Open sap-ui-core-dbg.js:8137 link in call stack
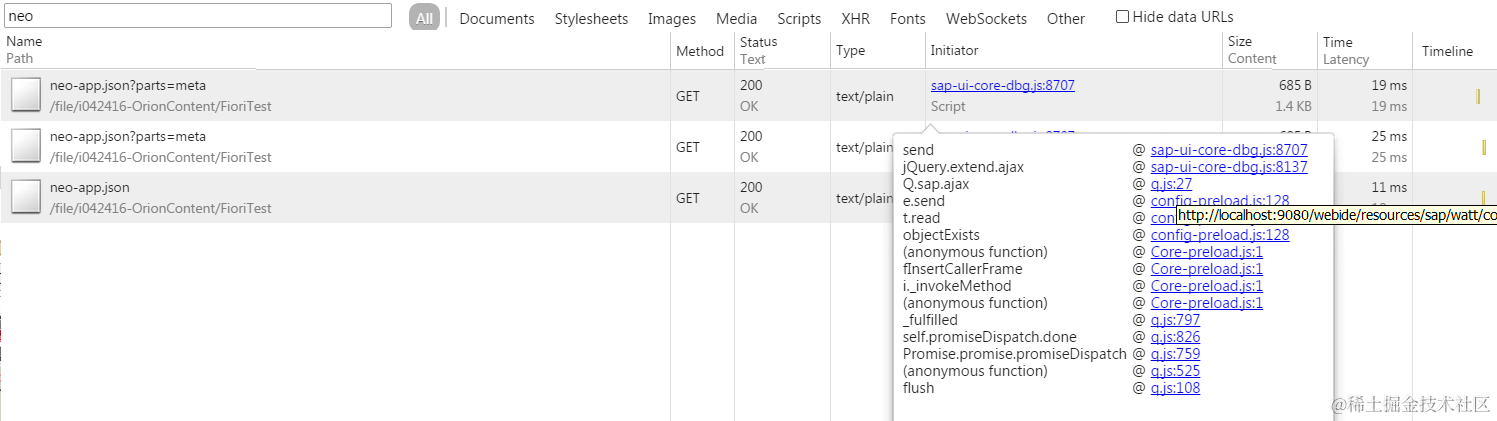Viewport: 1497px width, 421px height. point(1228,167)
